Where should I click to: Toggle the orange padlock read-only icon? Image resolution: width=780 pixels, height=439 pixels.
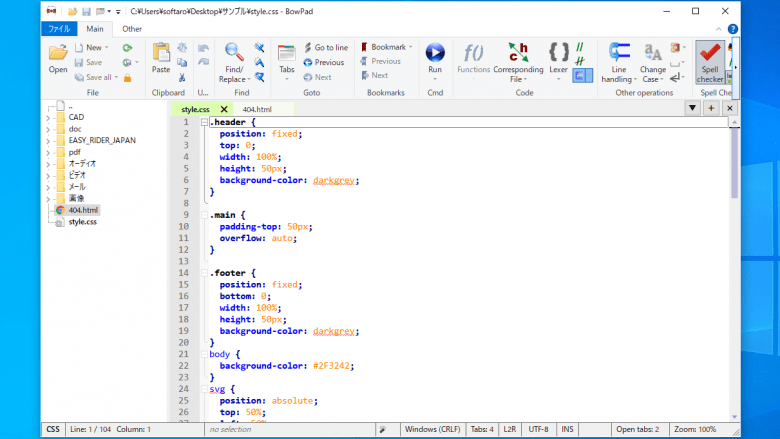coord(127,78)
